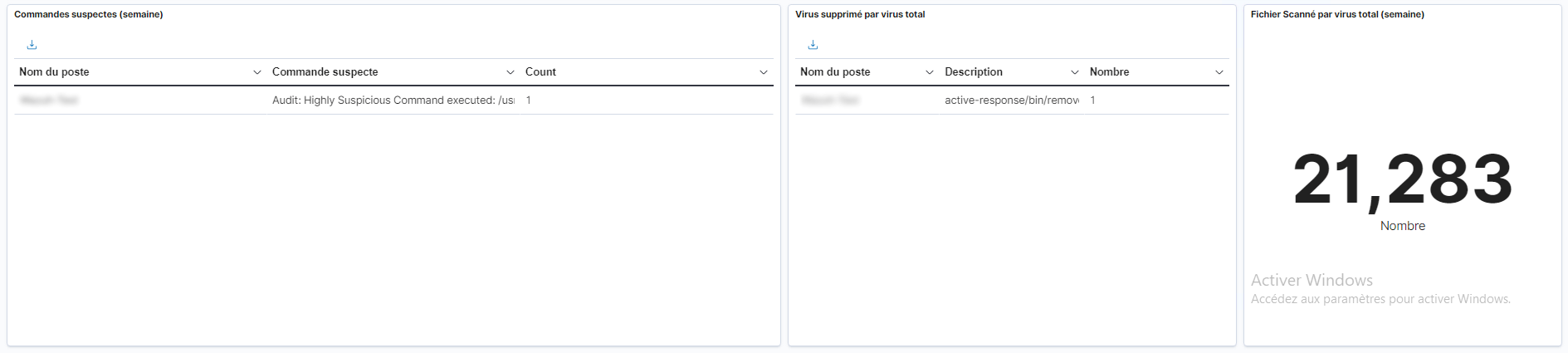Expand the Nombre column header chevron
1568x353 pixels.
1219,72
